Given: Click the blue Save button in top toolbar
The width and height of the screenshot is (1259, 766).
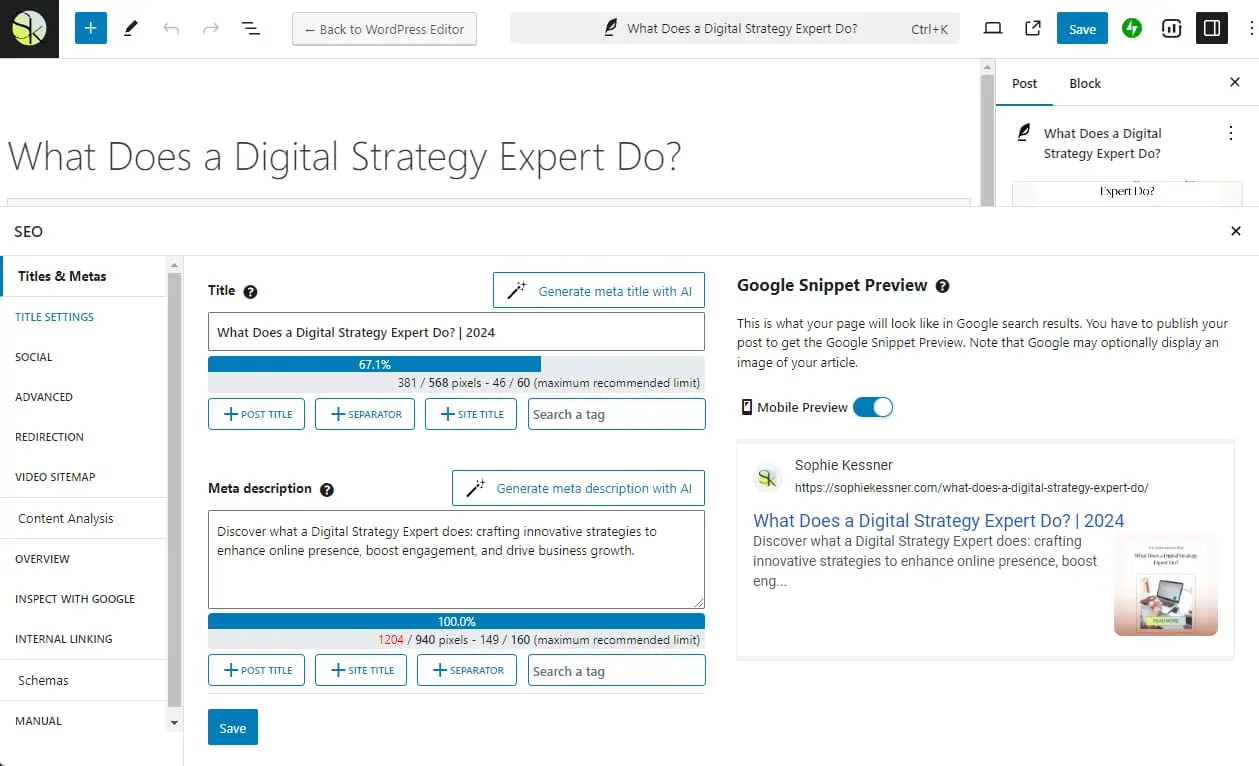Looking at the screenshot, I should [1082, 29].
